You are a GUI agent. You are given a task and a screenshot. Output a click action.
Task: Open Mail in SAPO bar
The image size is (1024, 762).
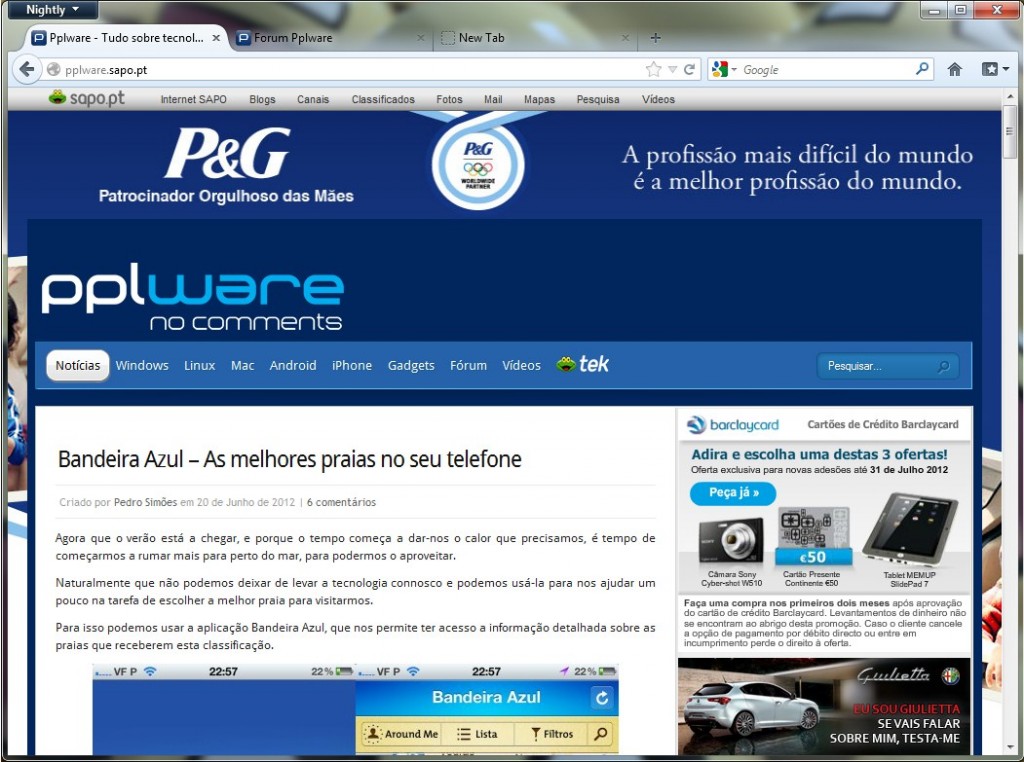493,99
